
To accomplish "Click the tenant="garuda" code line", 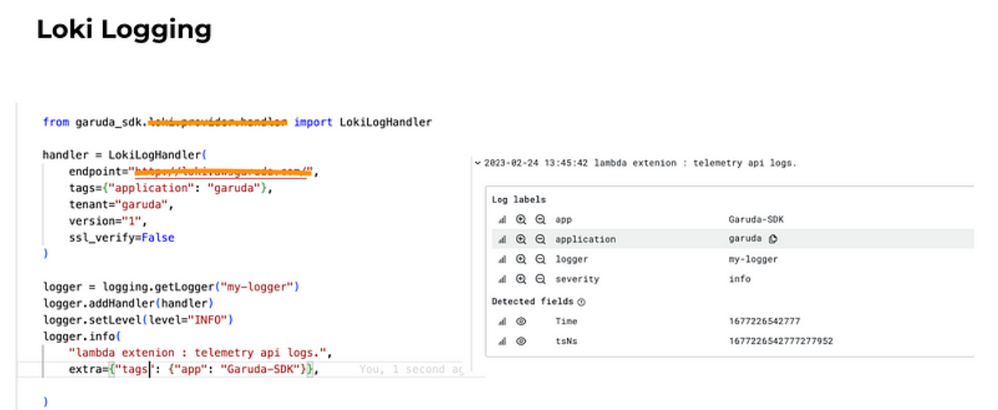I will [x=122, y=205].
